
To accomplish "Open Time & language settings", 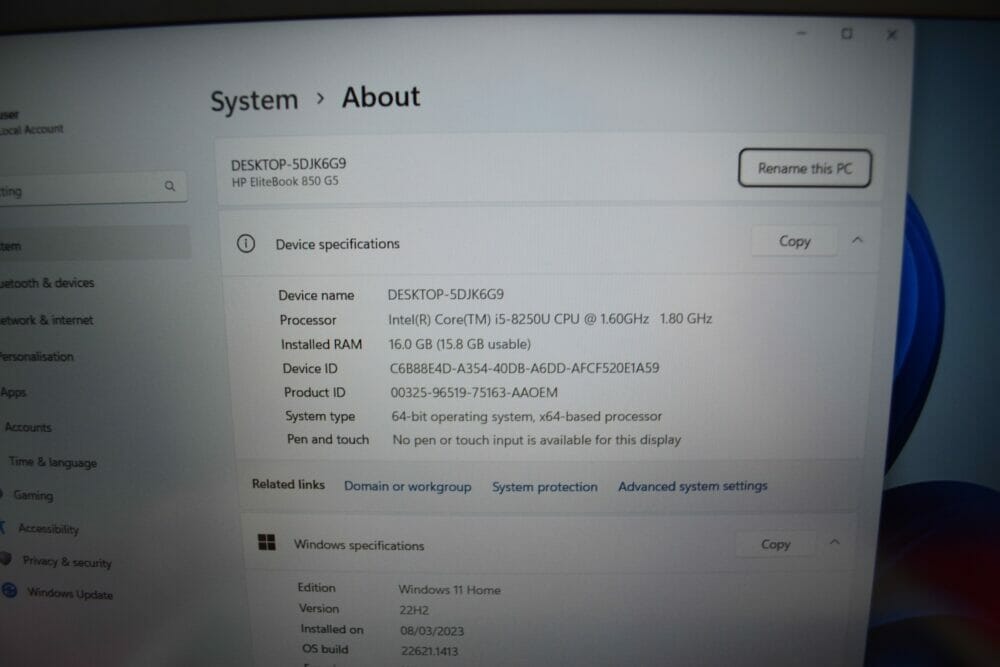I will [x=53, y=462].
